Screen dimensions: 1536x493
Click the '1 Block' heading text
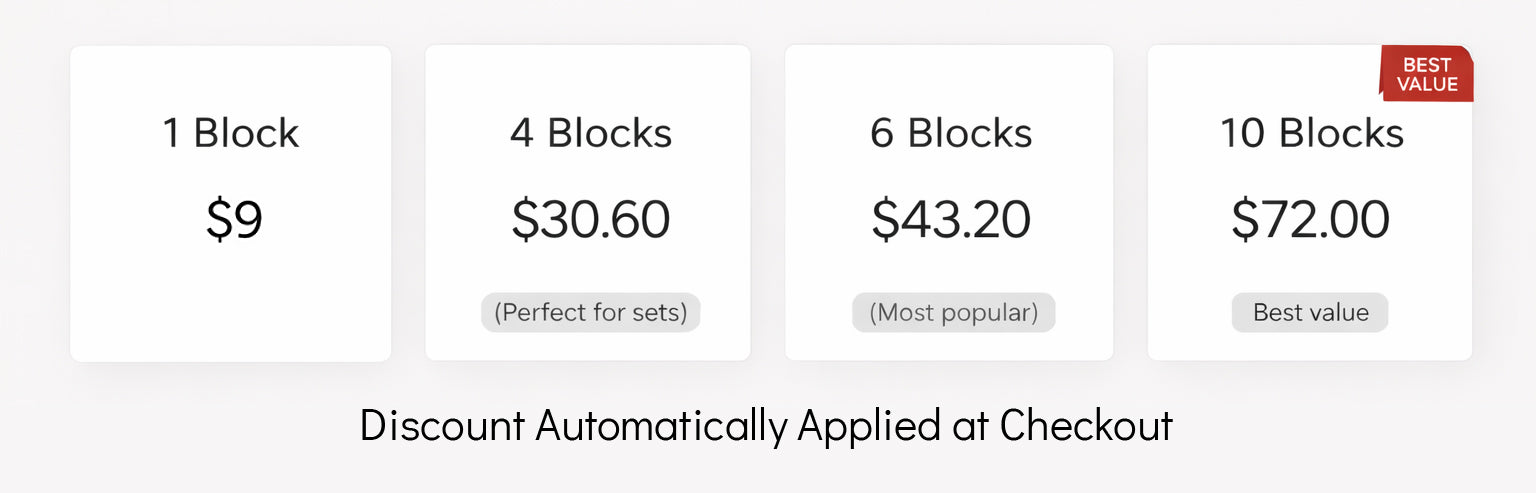pyautogui.click(x=231, y=133)
